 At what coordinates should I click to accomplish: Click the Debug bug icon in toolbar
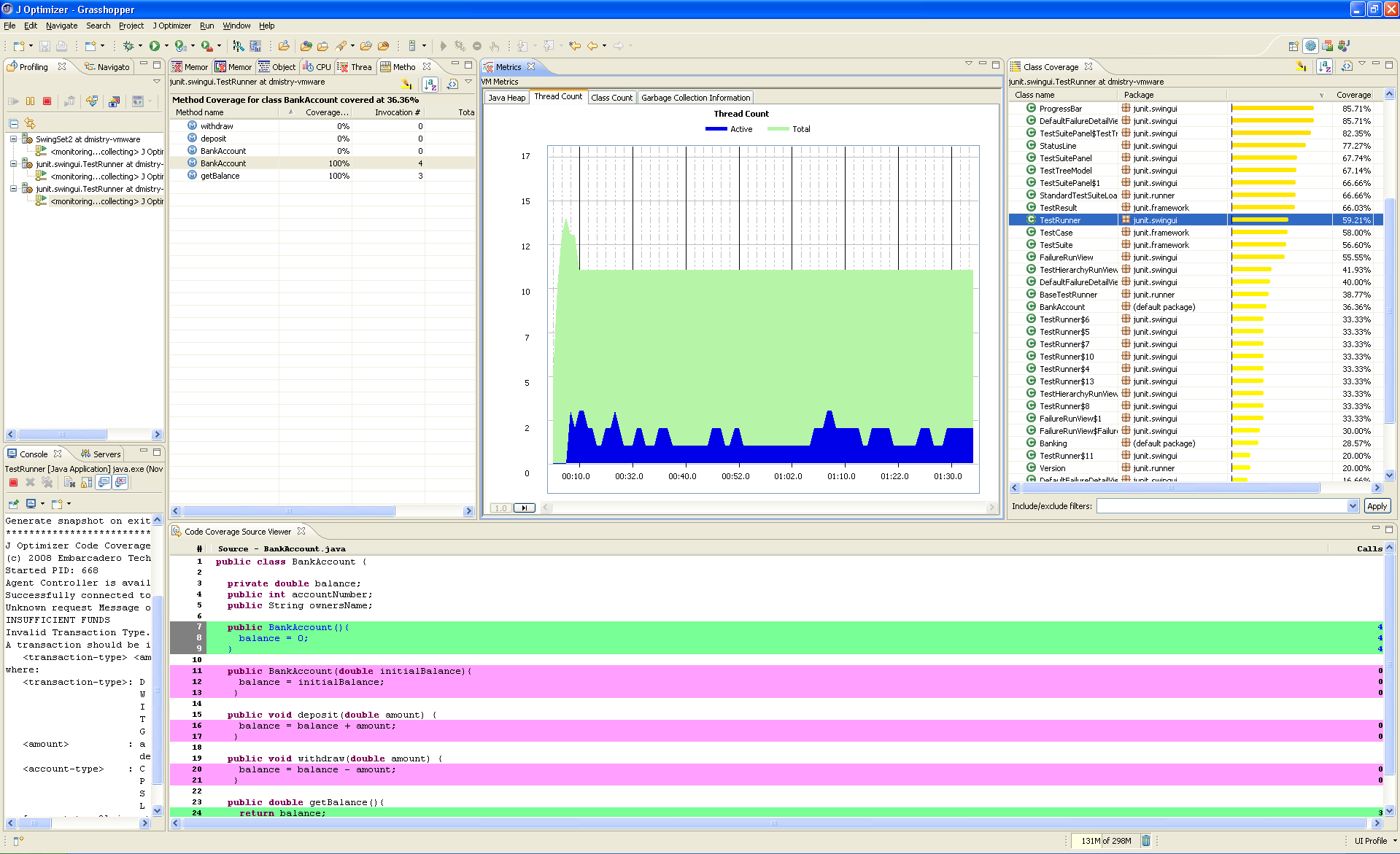[128, 46]
